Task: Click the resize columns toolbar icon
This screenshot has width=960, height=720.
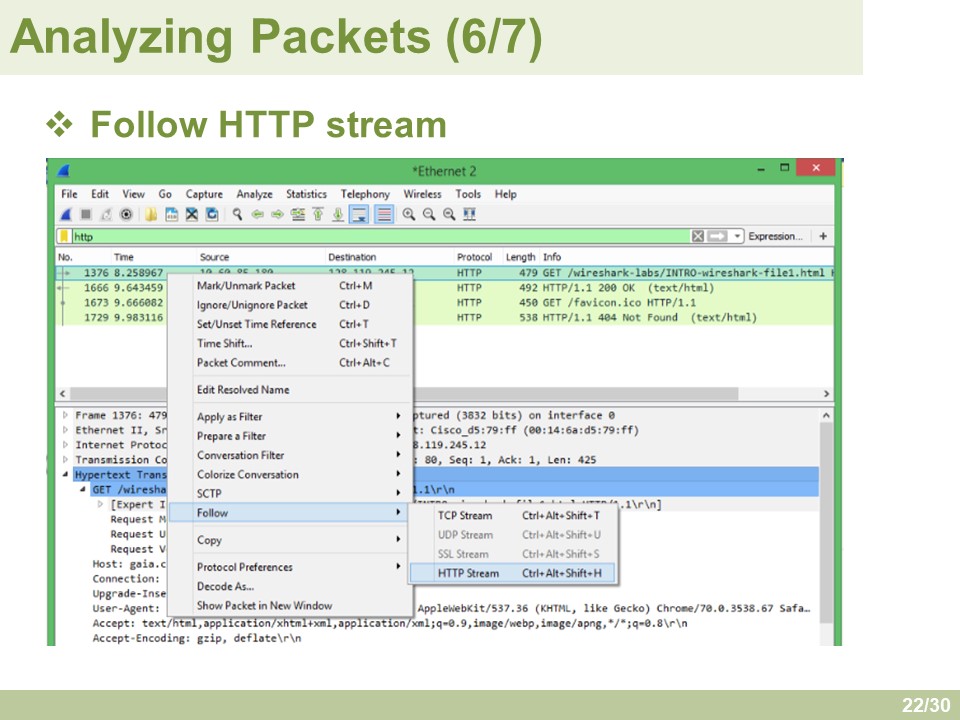Action: point(470,214)
